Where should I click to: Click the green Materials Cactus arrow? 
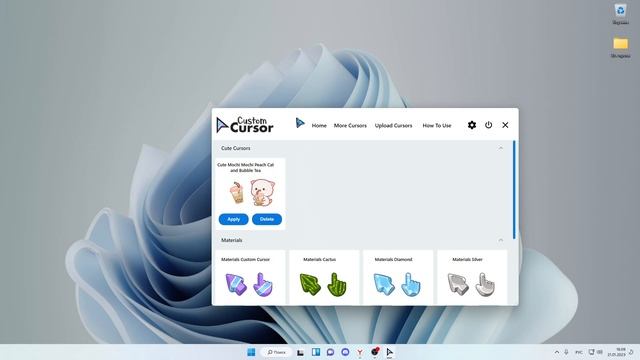(x=310, y=284)
